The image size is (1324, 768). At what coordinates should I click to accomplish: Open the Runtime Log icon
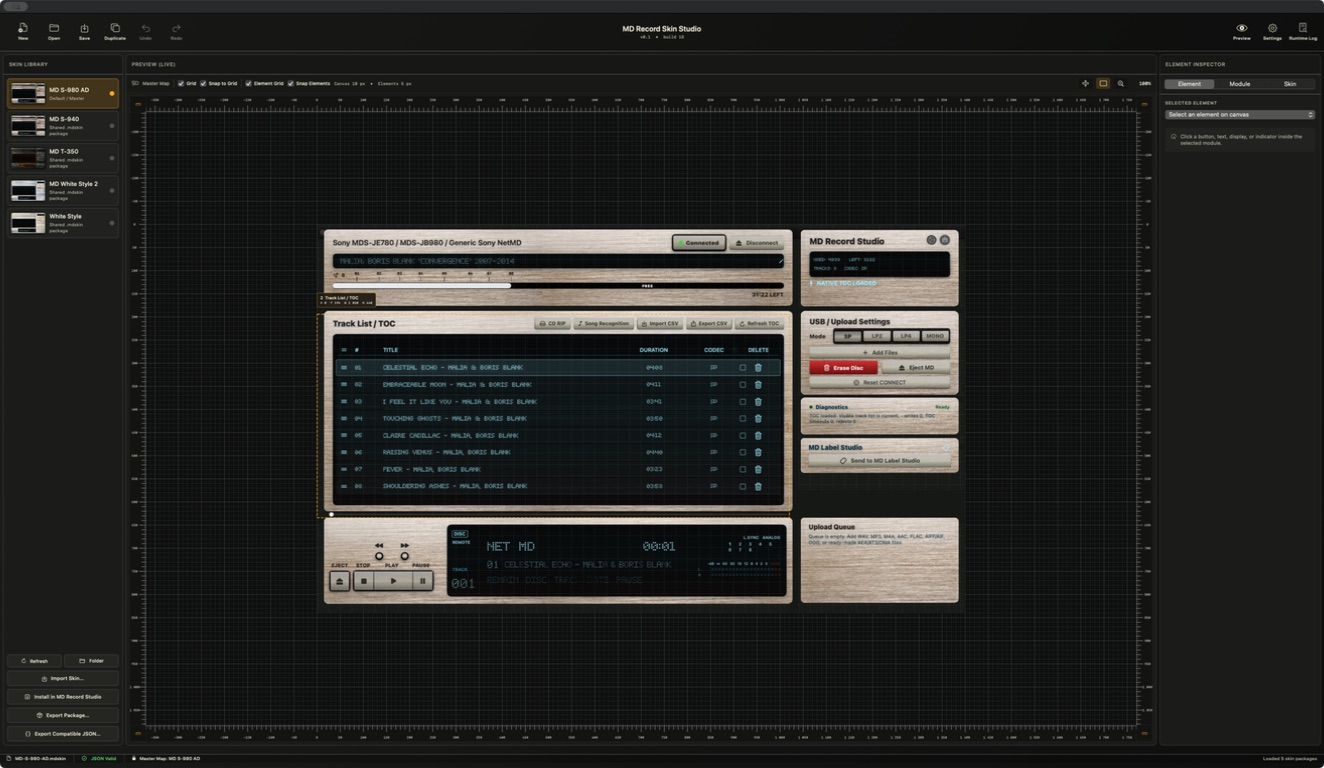[1303, 28]
